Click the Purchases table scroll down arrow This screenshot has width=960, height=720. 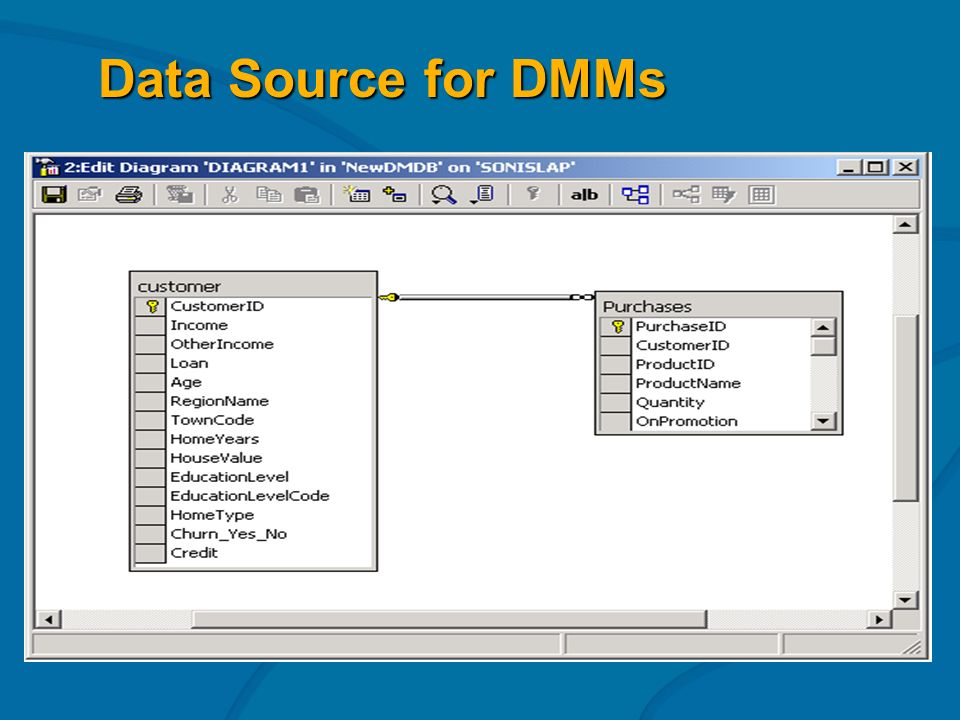tap(823, 421)
